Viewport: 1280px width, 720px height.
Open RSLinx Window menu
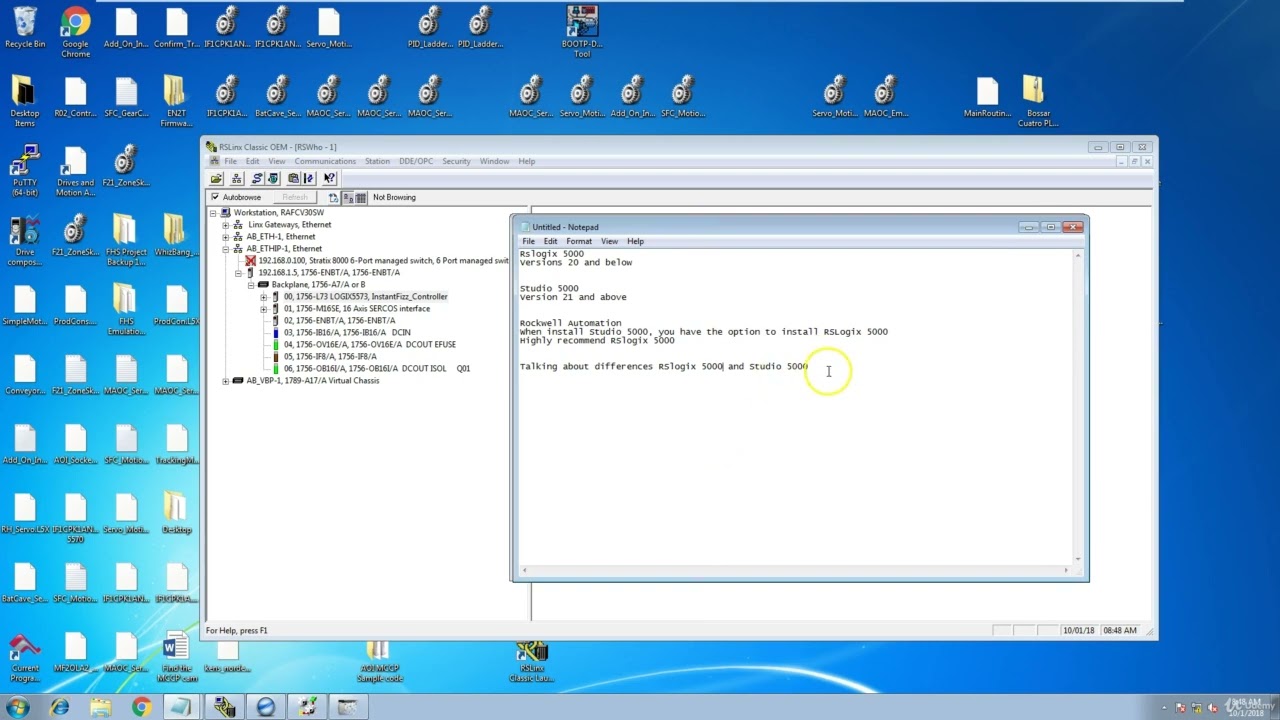tap(494, 161)
